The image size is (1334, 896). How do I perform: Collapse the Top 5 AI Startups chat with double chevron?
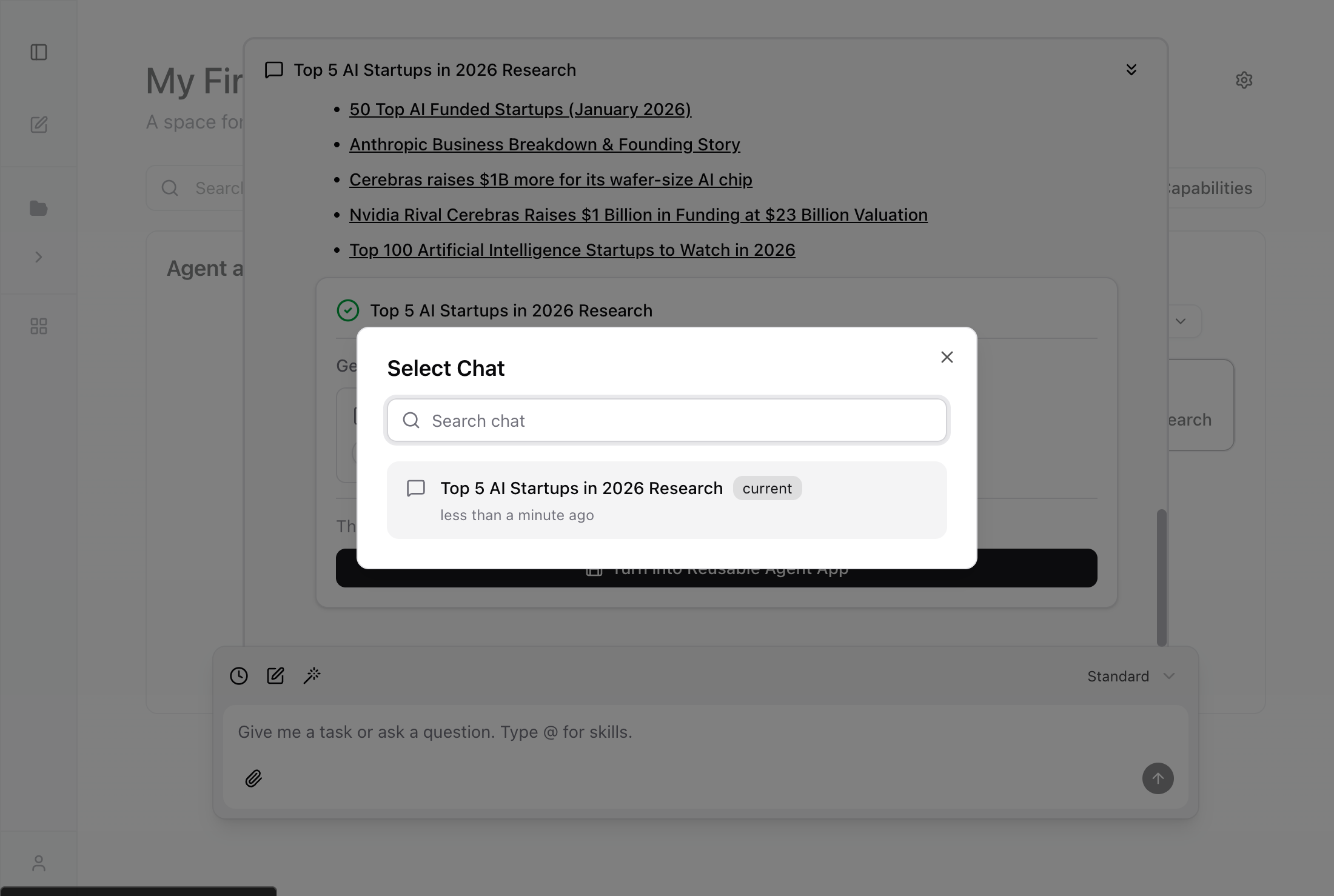click(x=1131, y=69)
